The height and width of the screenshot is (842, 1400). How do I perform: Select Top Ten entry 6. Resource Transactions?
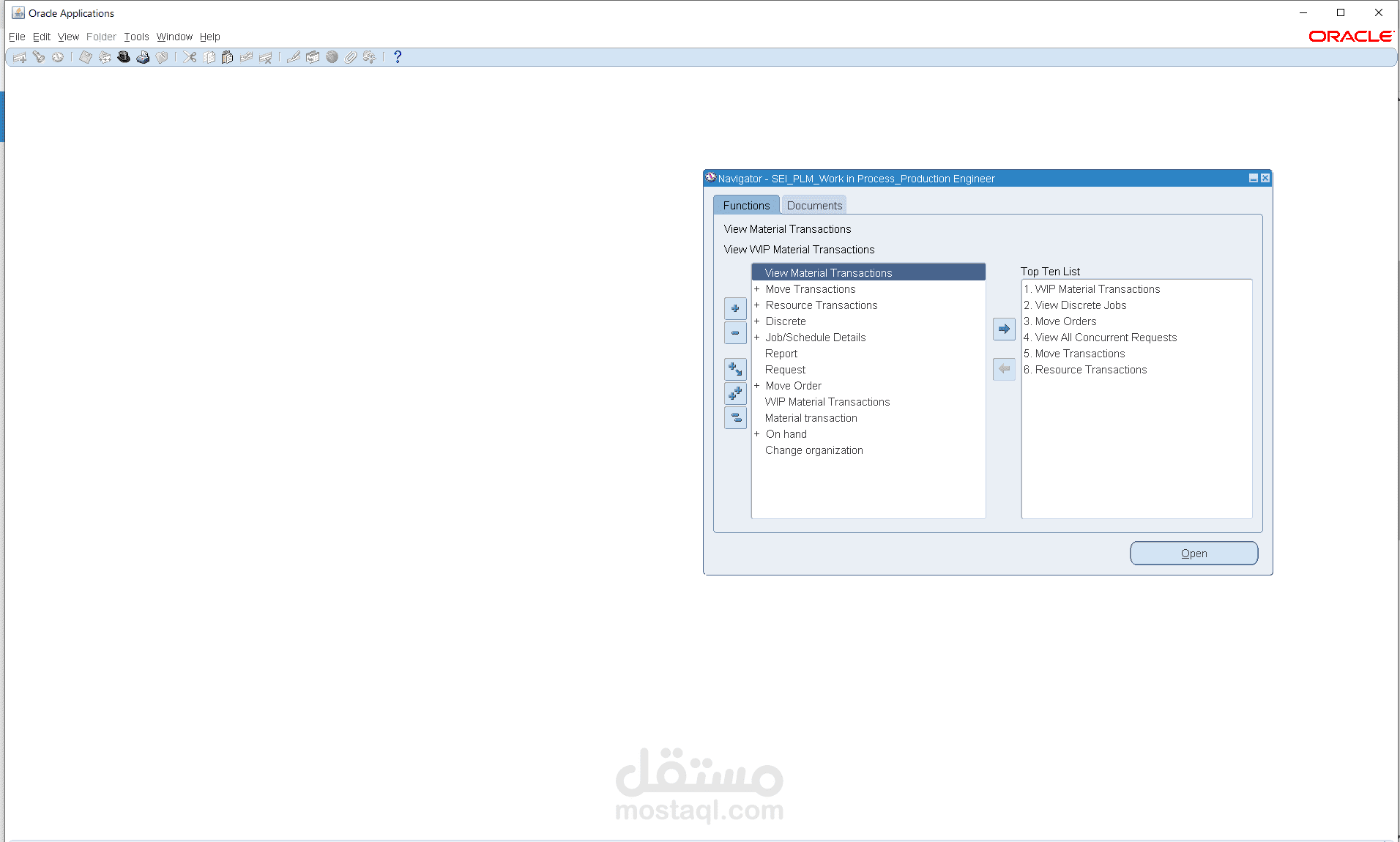[1085, 370]
